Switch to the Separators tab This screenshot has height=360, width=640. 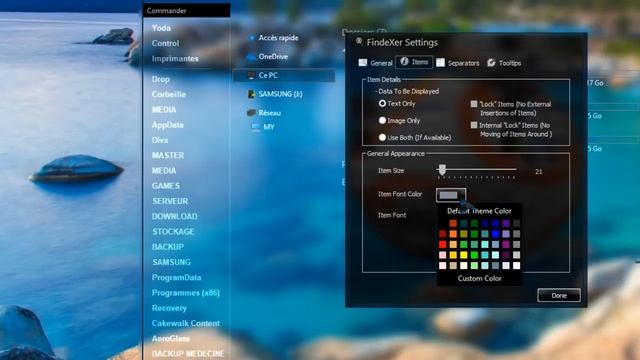(x=458, y=62)
